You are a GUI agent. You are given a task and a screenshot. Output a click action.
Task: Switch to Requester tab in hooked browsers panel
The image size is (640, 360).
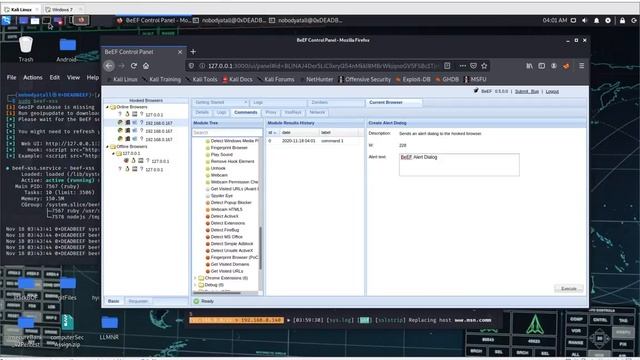(x=138, y=301)
